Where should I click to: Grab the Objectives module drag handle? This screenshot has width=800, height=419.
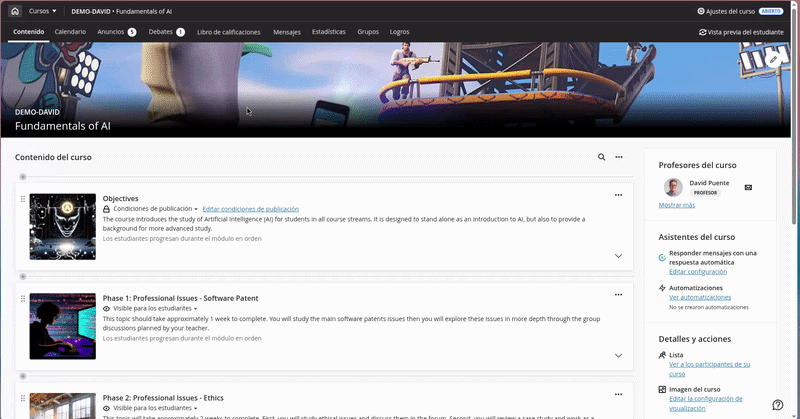(x=23, y=199)
